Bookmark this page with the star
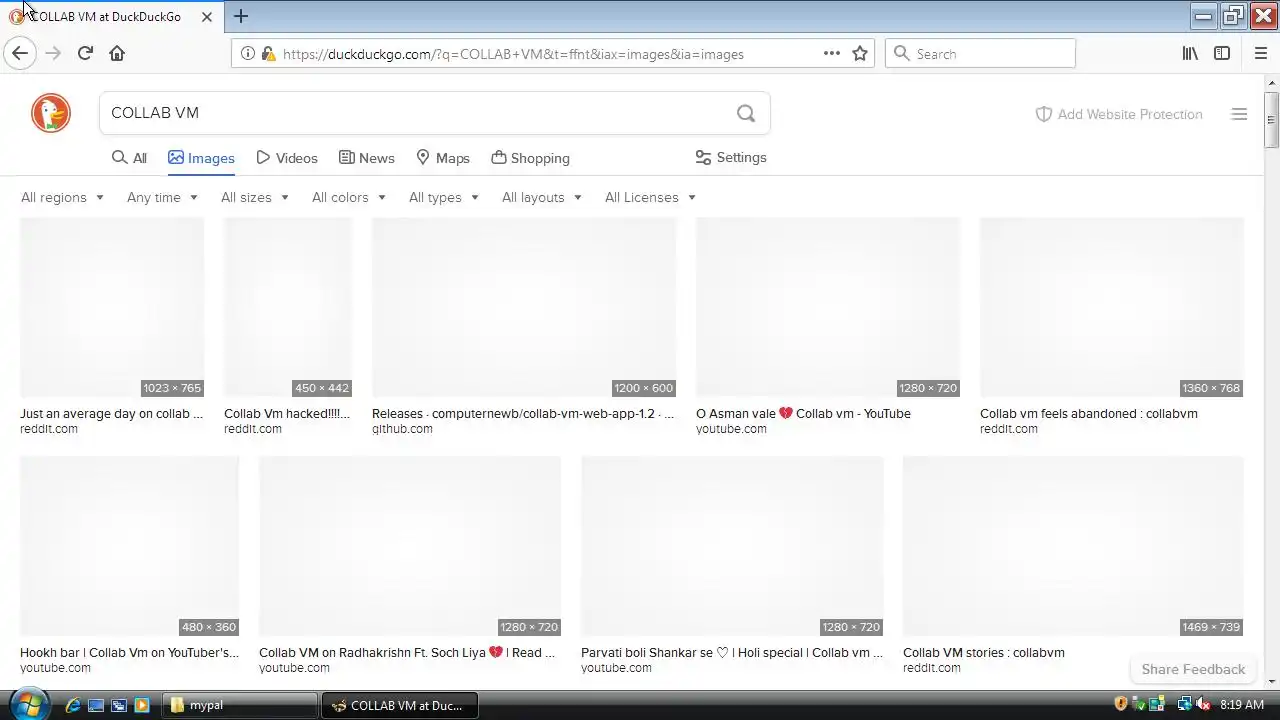This screenshot has width=1280, height=720. tap(860, 54)
